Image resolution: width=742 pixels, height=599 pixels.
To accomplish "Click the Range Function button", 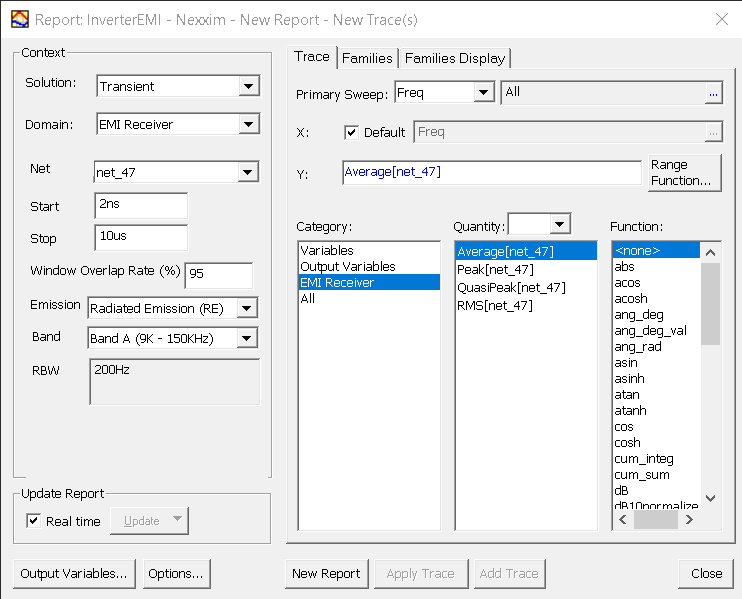I will click(x=682, y=173).
